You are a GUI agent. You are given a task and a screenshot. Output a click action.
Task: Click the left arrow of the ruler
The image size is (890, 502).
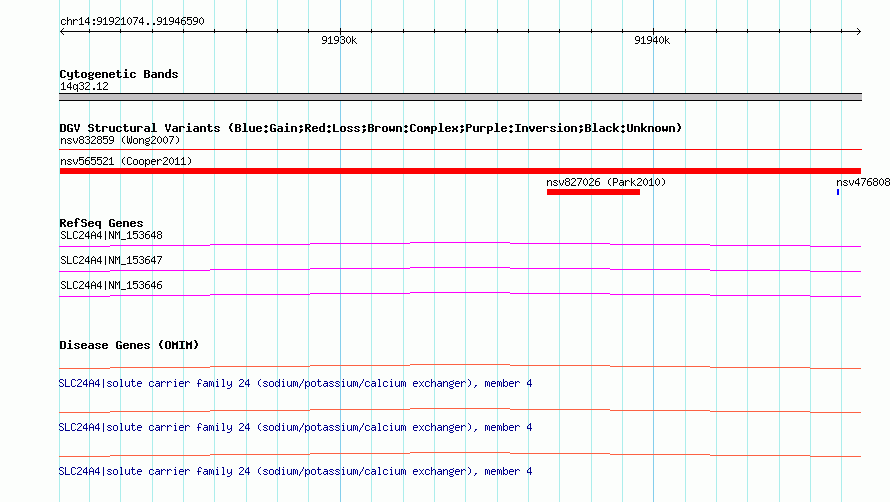coord(62,31)
